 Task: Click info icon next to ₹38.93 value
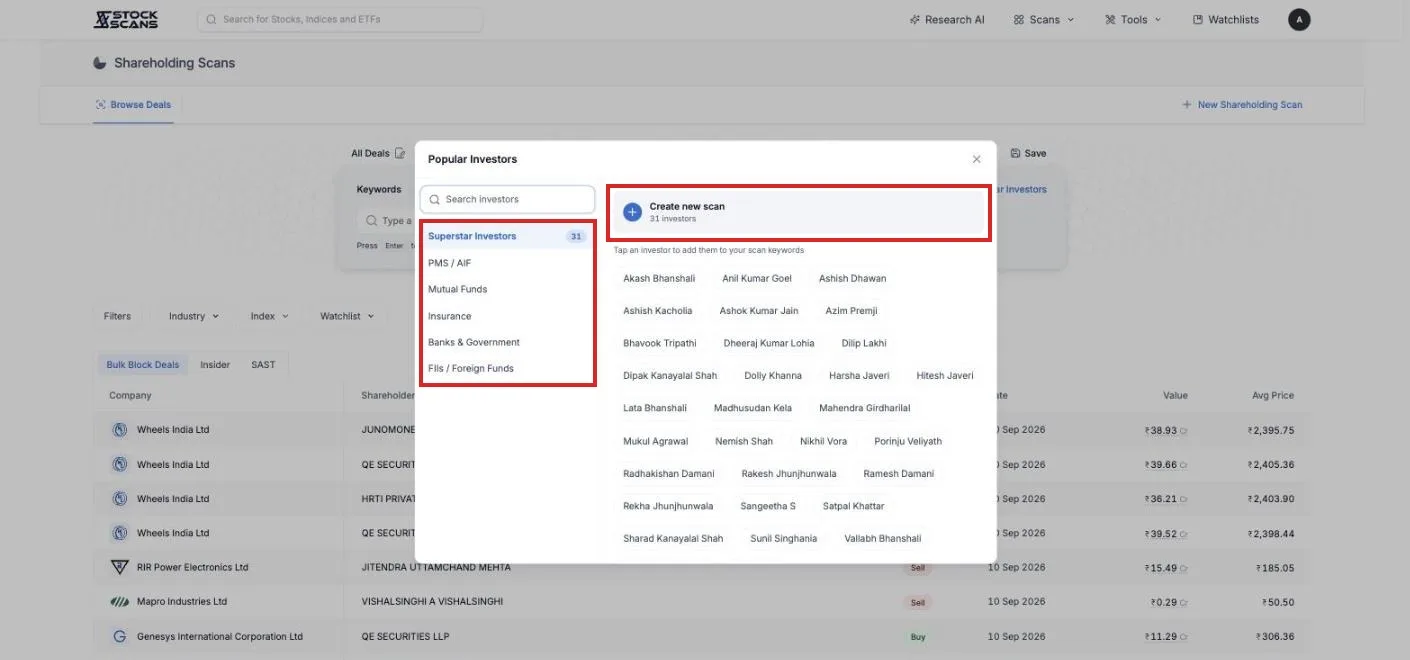[x=1184, y=431]
